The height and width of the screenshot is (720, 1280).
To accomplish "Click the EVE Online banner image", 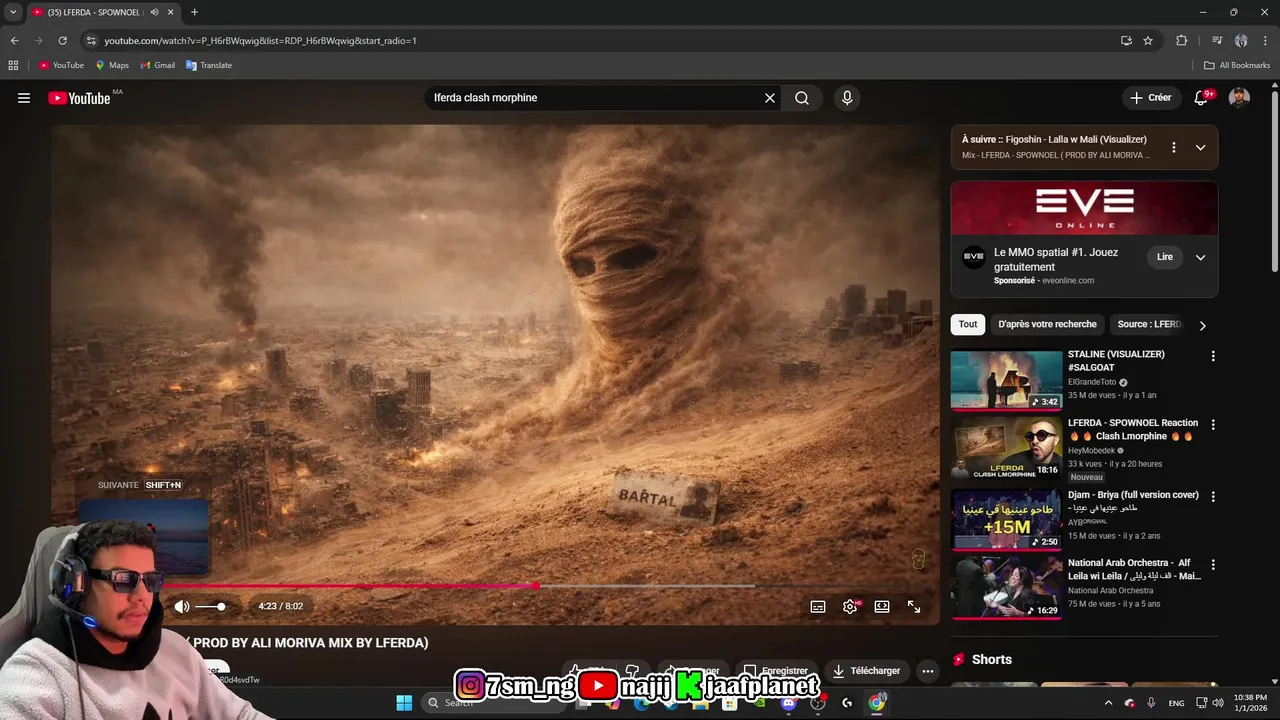I will pos(1084,208).
